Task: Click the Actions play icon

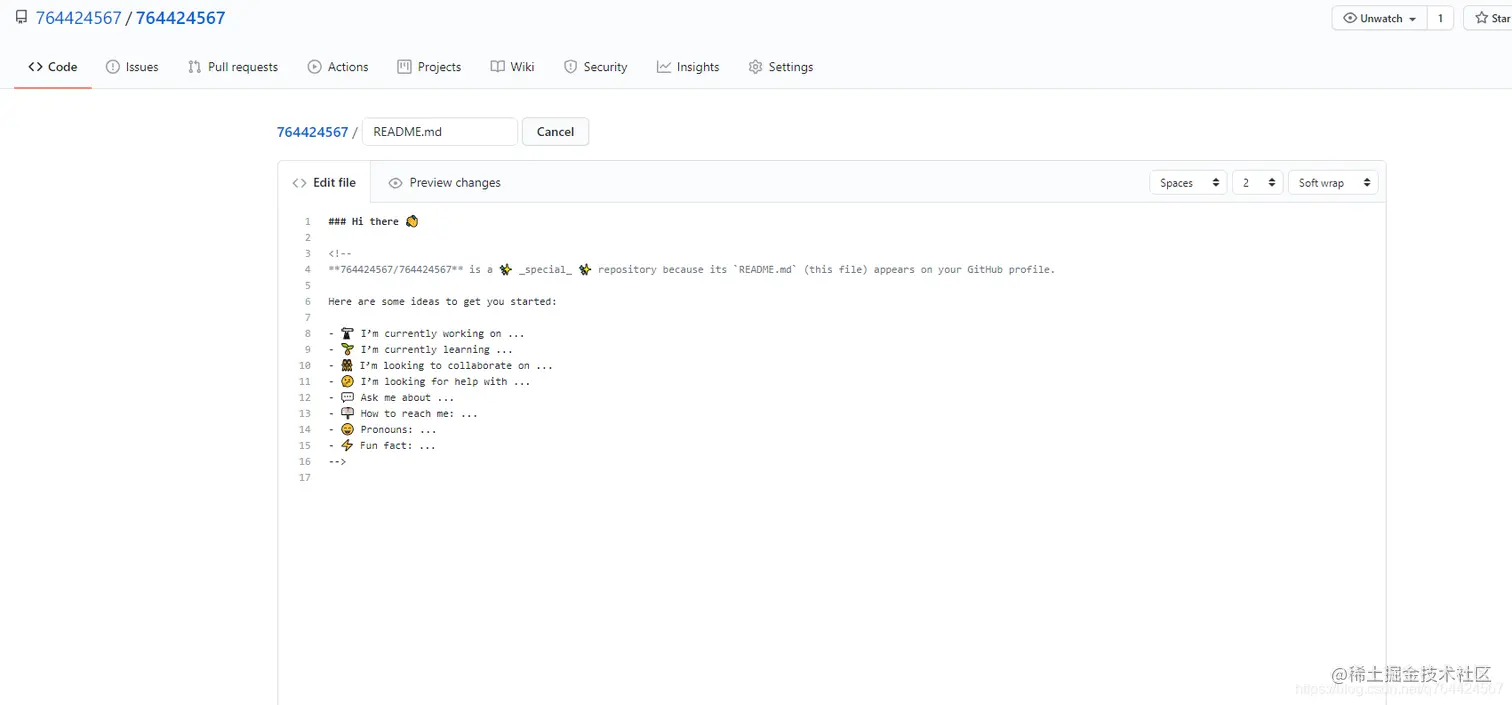Action: click(314, 67)
